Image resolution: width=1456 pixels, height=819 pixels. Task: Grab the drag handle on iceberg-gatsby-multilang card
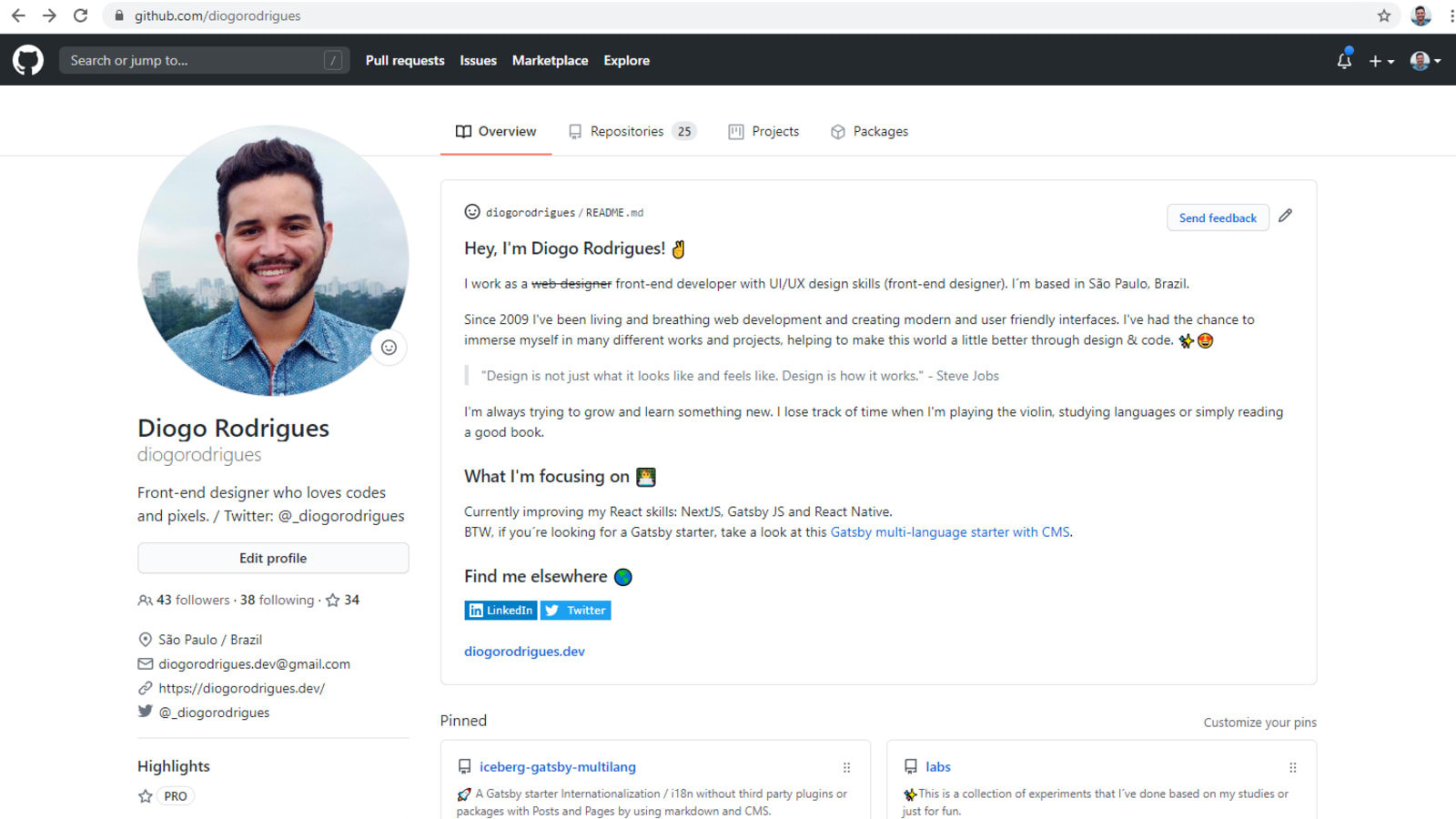846,767
